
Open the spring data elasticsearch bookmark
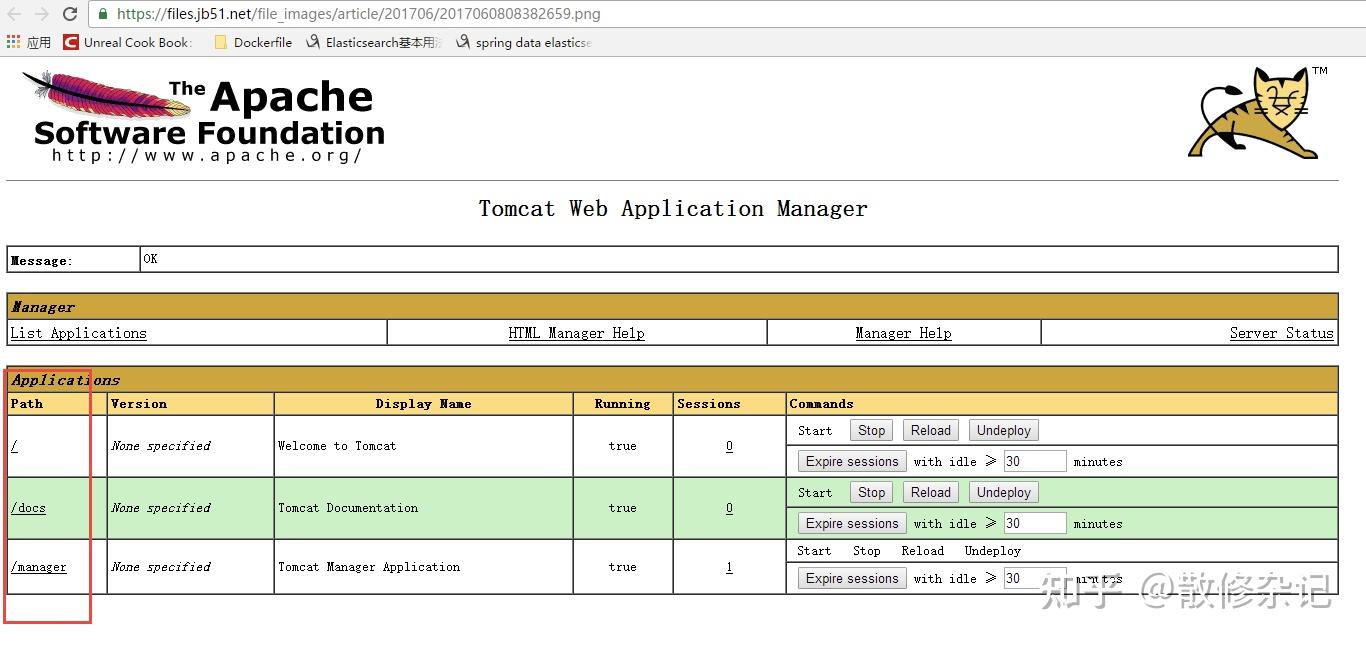pyautogui.click(x=524, y=42)
